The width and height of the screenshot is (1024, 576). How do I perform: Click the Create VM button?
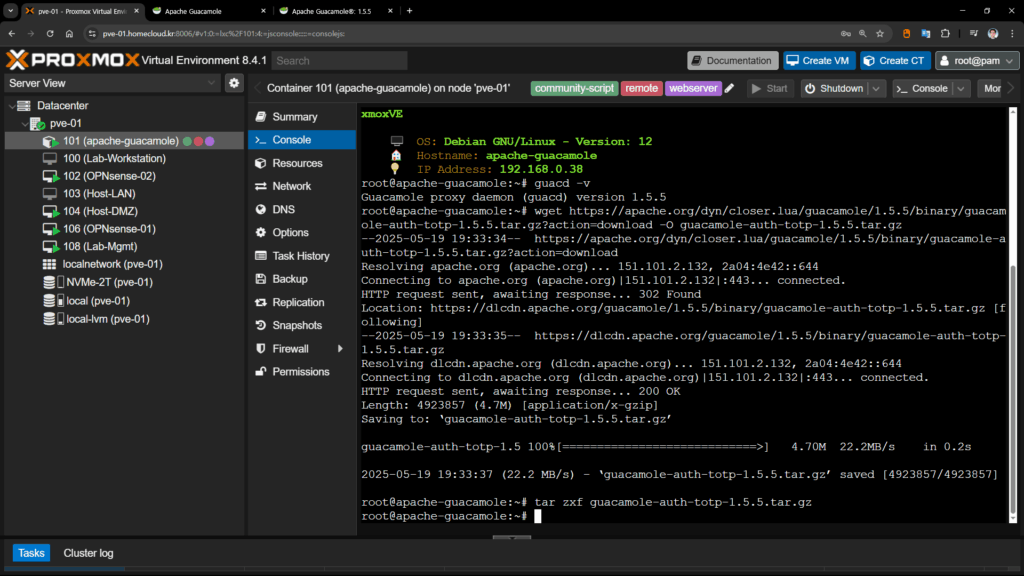tap(819, 60)
